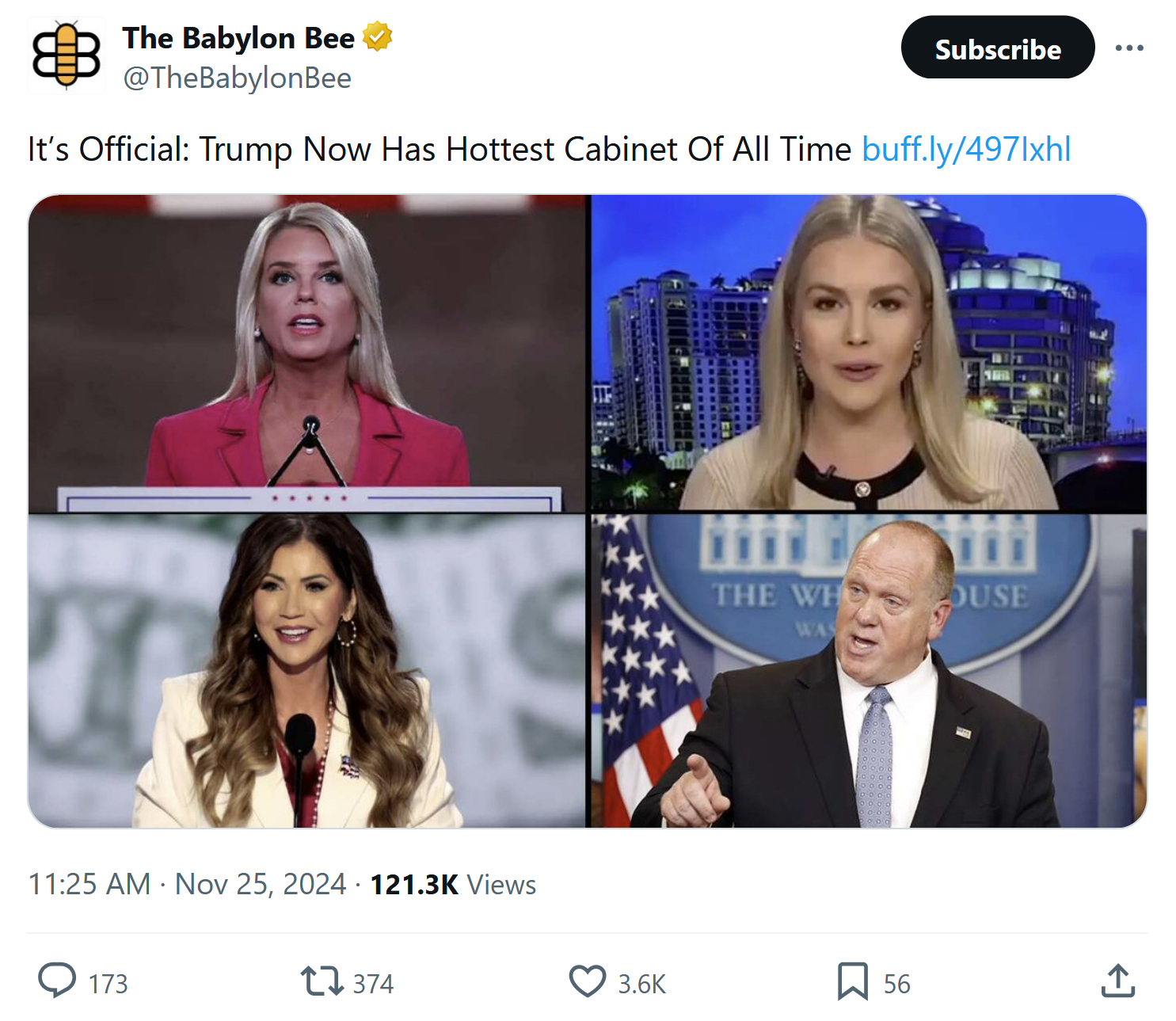Click the 173 replies count

108,984
